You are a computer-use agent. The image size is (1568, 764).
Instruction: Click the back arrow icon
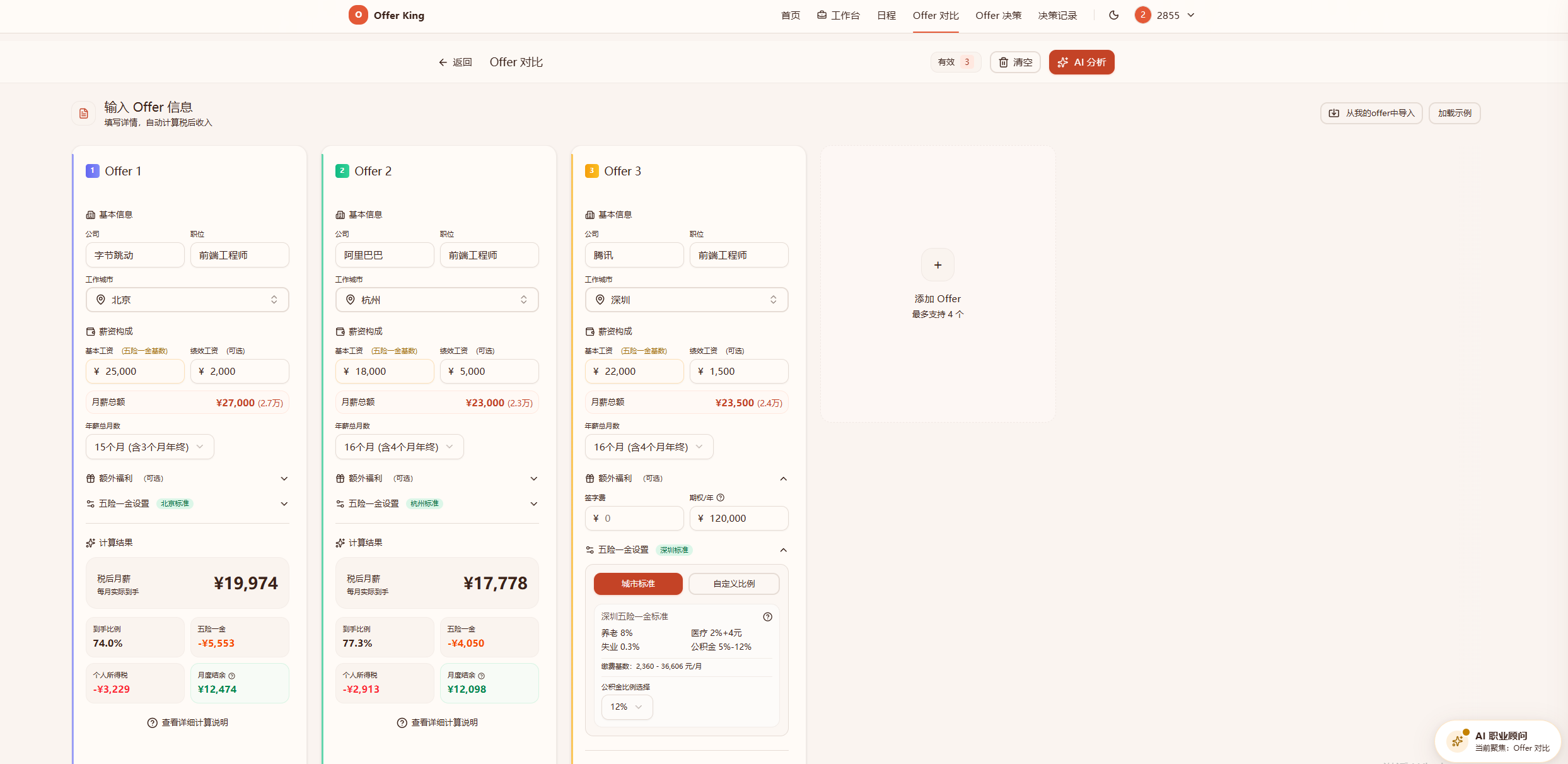coord(443,62)
